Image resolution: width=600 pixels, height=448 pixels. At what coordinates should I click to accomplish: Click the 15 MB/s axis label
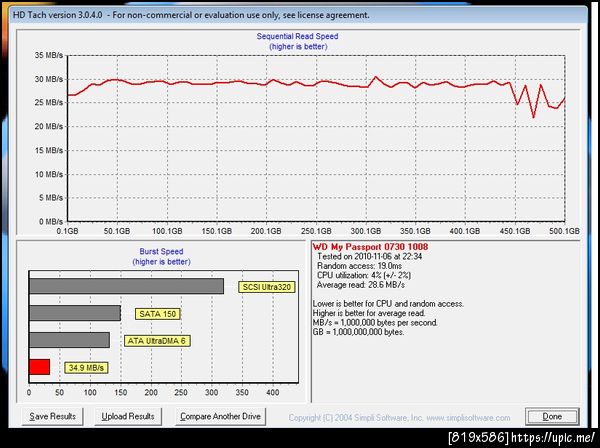[x=49, y=150]
